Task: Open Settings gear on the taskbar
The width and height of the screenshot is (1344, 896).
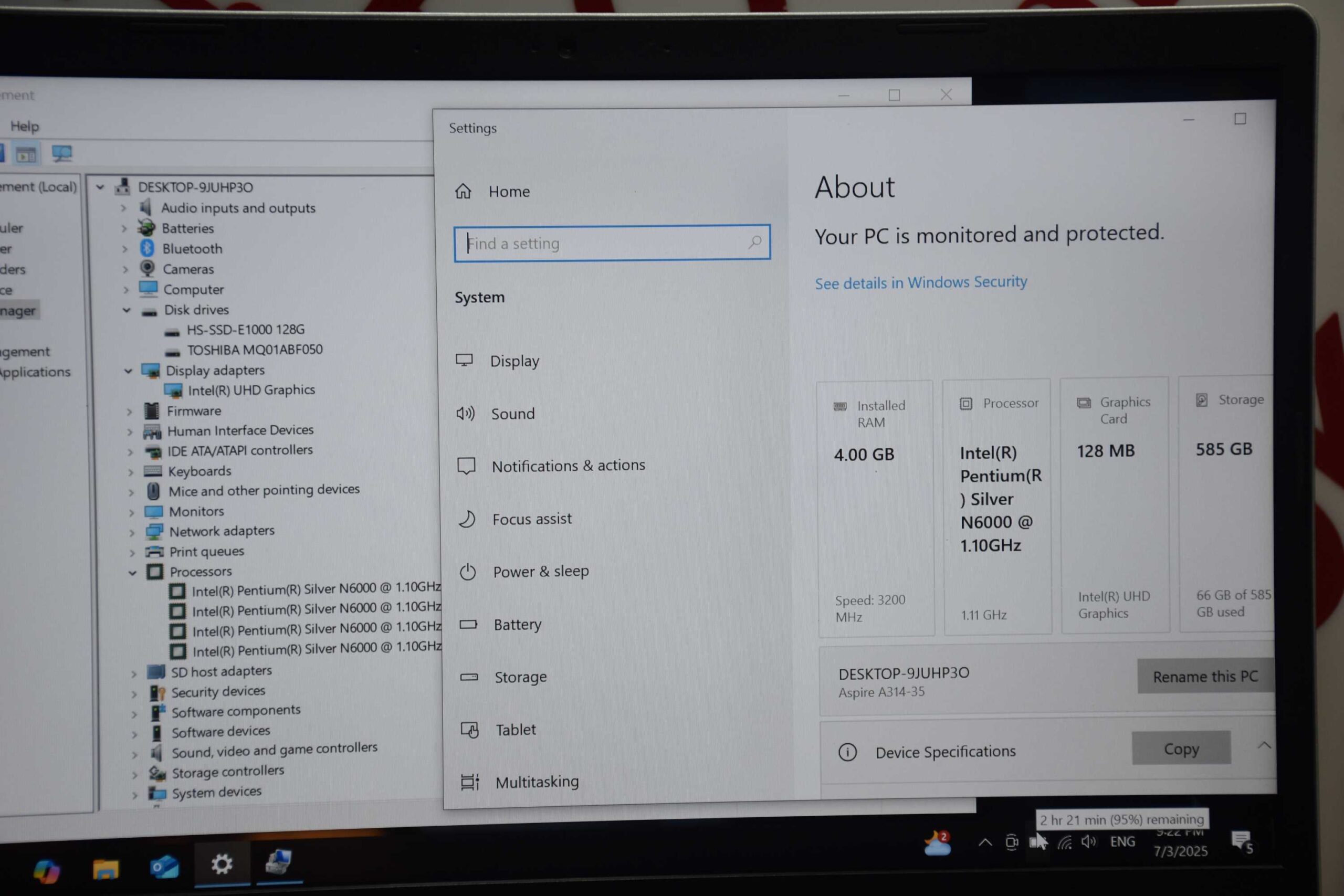Action: (222, 864)
